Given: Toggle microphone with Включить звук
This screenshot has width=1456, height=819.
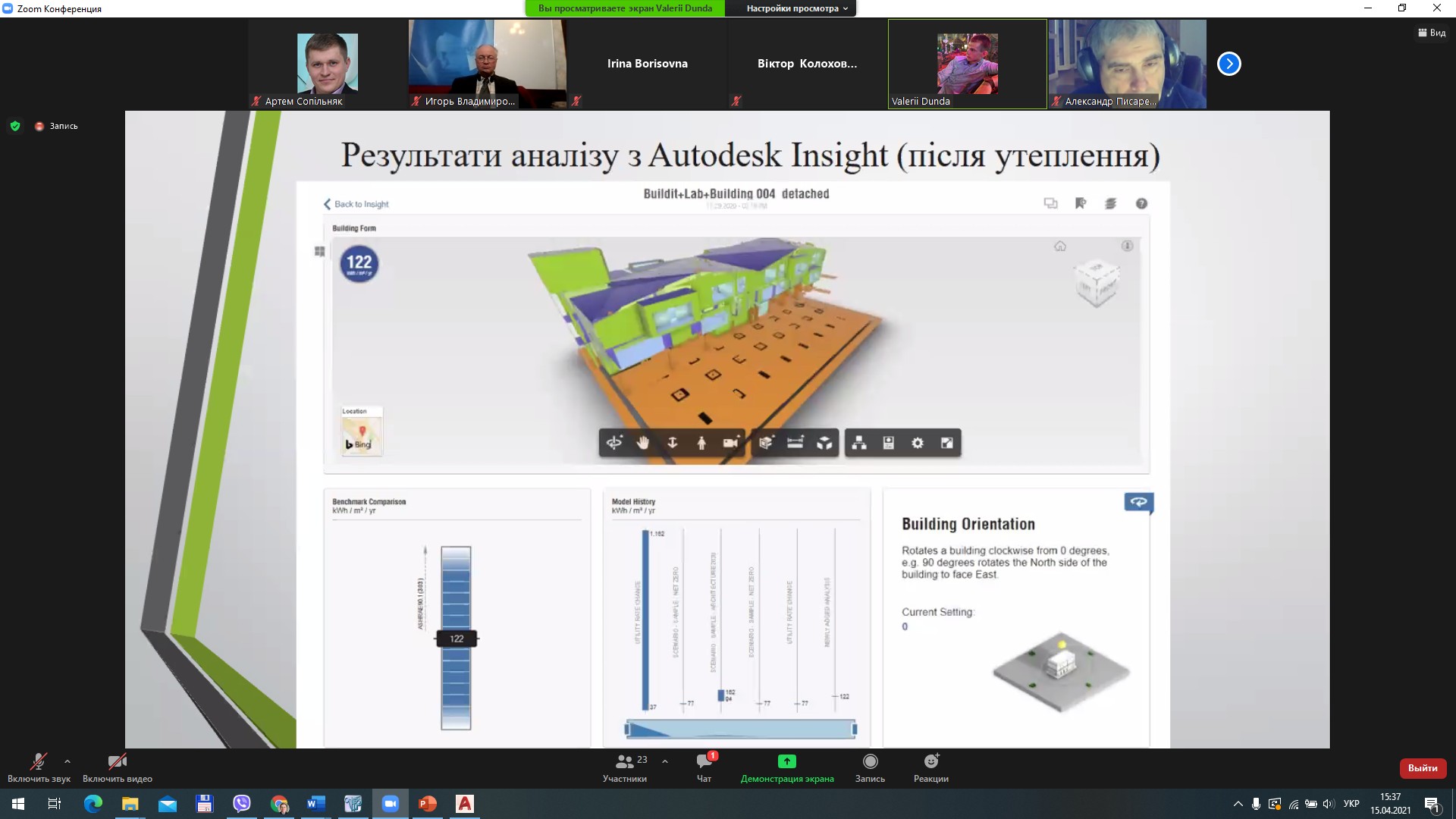Looking at the screenshot, I should (39, 767).
